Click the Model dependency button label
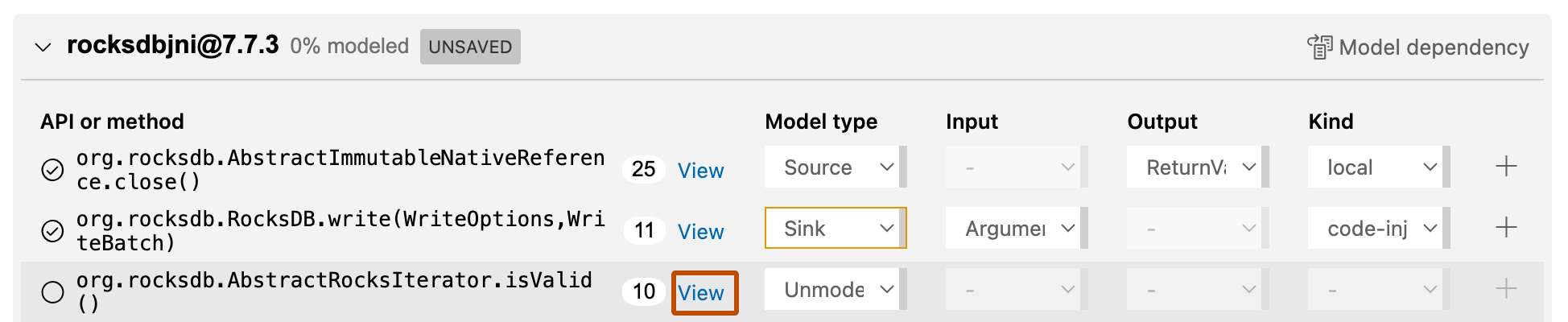The width and height of the screenshot is (1568, 322). [x=1434, y=47]
